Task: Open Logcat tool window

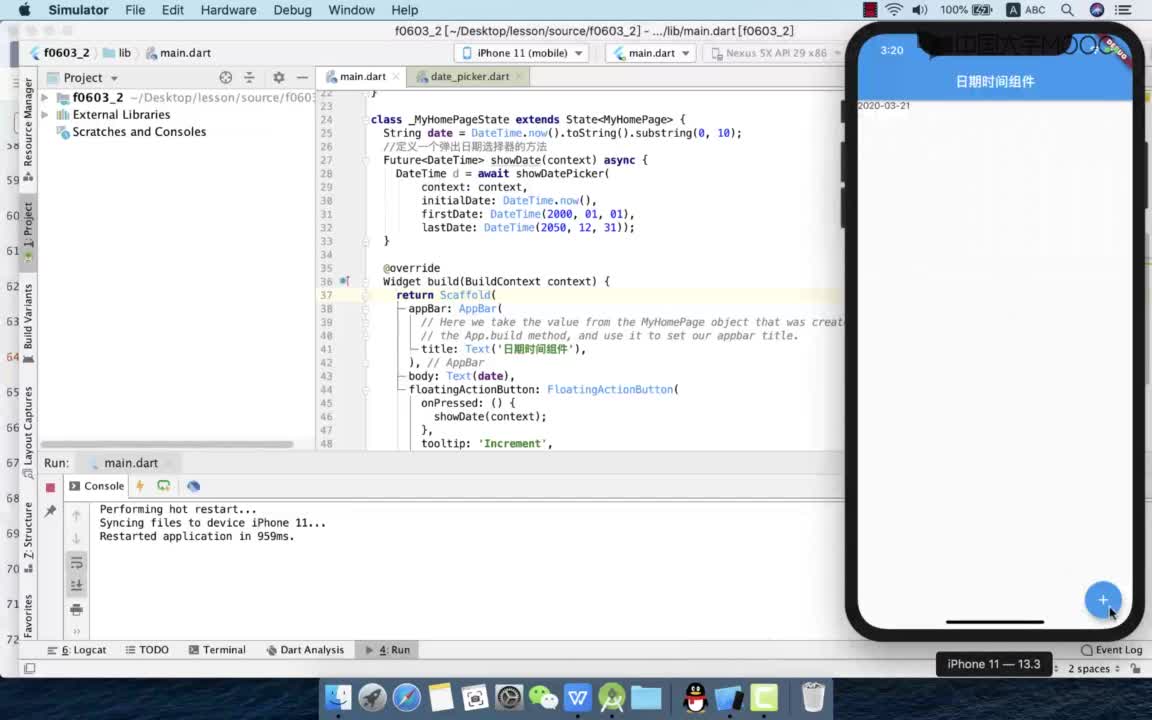Action: (x=77, y=649)
